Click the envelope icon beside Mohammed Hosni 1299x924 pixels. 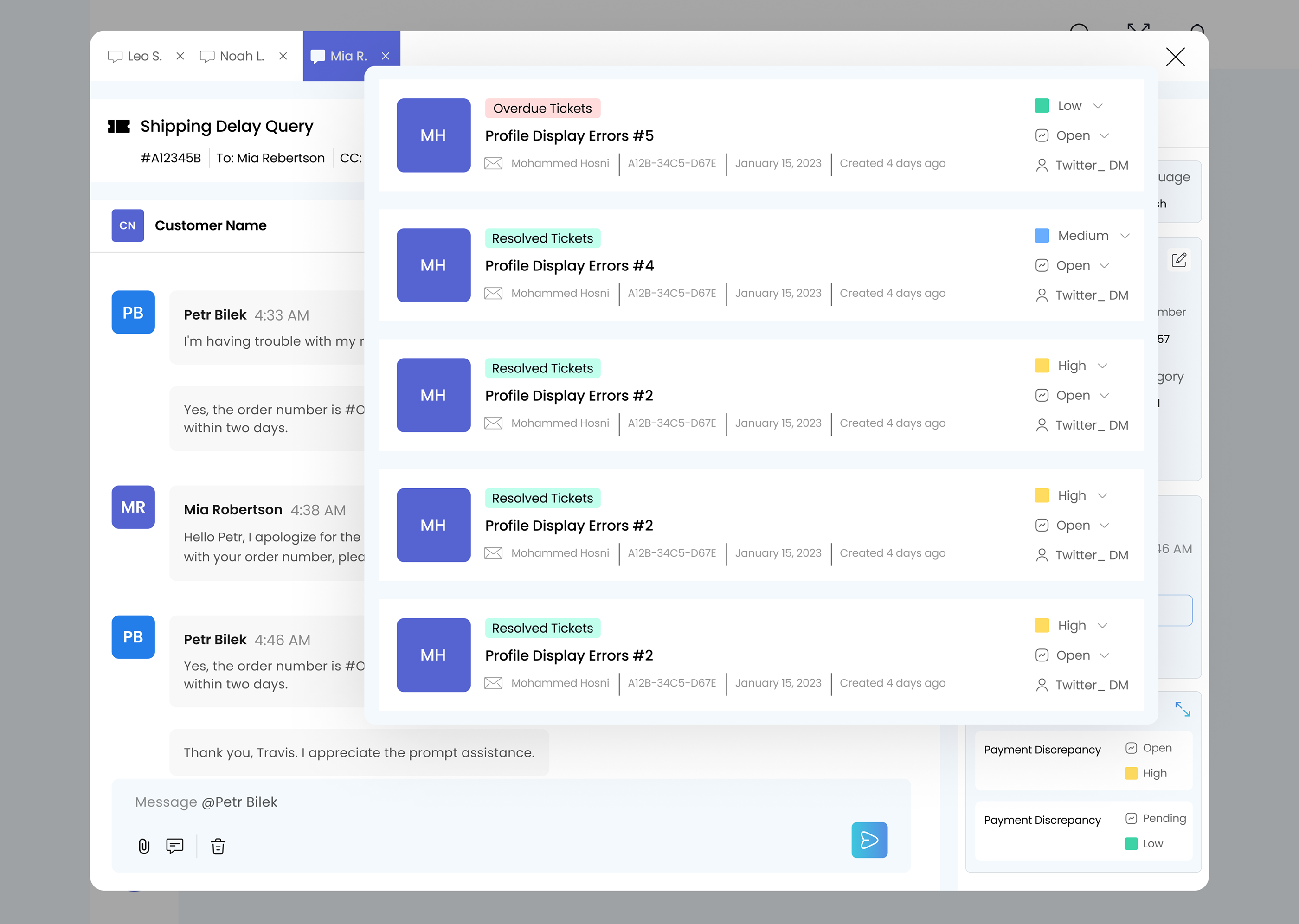tap(493, 164)
